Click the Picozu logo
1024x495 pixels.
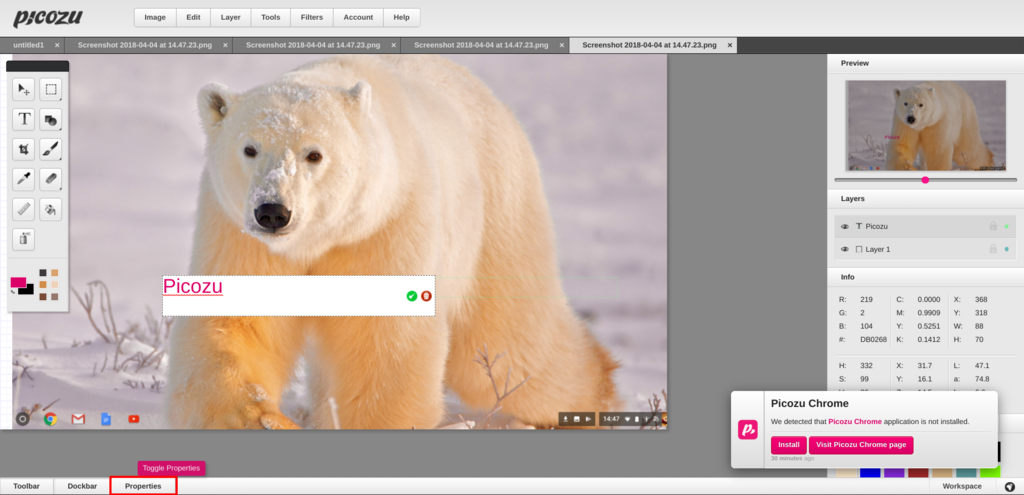47,18
